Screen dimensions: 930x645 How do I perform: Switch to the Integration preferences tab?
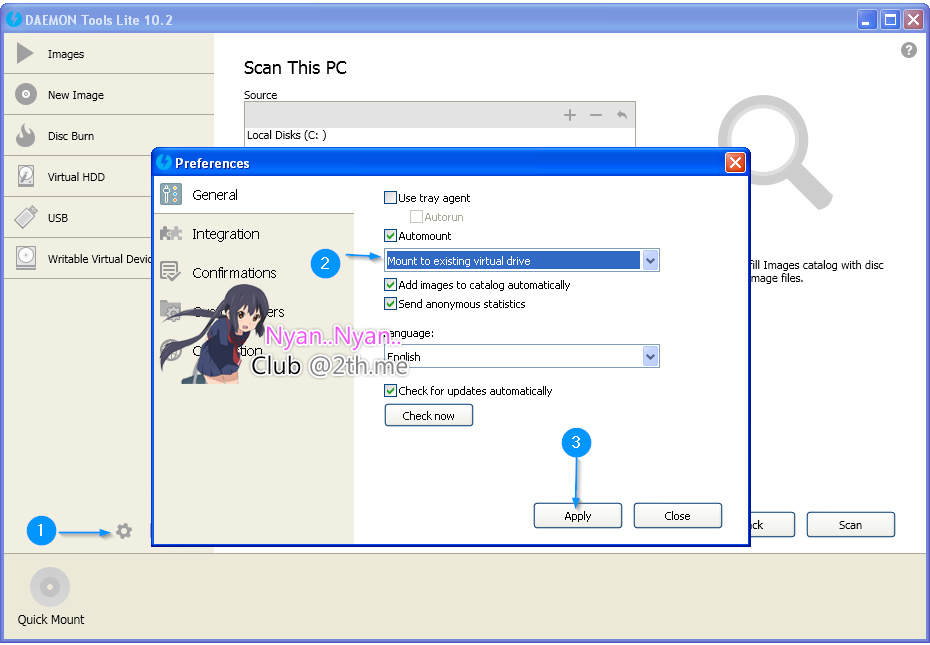(254, 234)
